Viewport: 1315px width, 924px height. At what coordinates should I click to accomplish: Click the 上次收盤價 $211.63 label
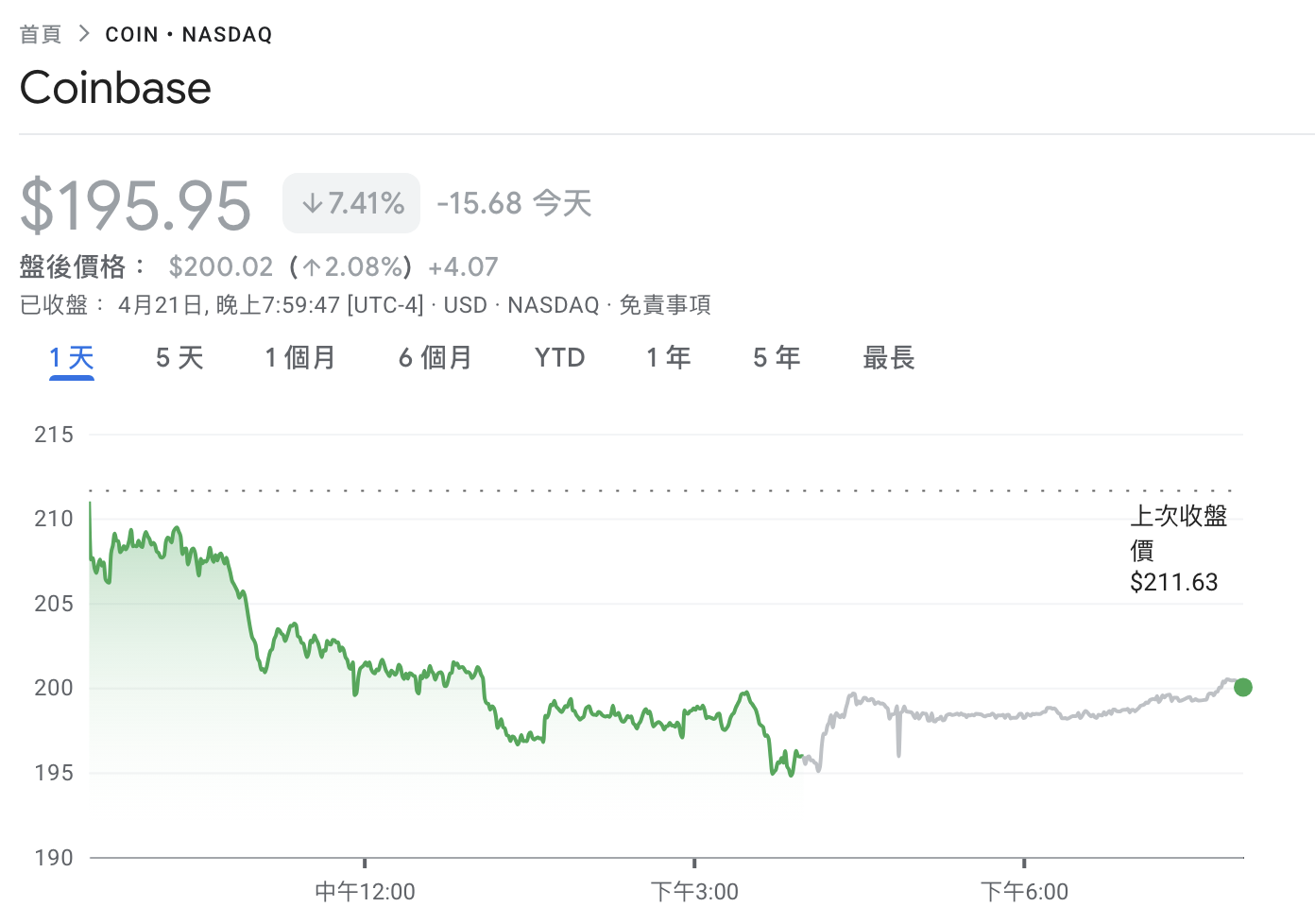1177,549
